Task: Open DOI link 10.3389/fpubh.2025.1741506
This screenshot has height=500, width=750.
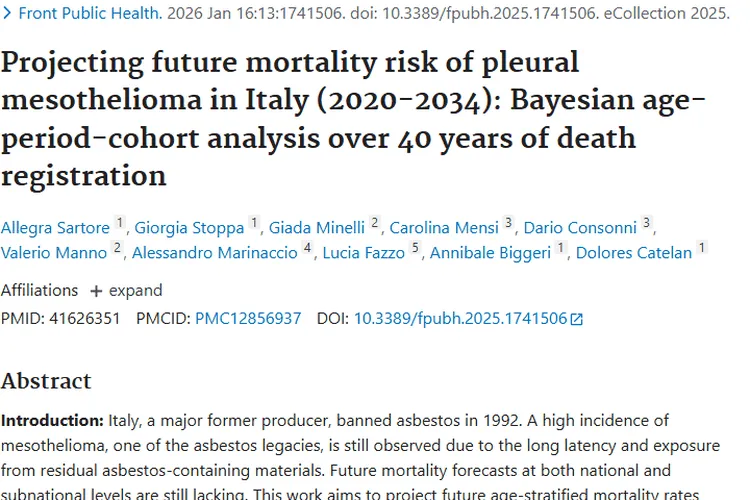Action: 460,318
